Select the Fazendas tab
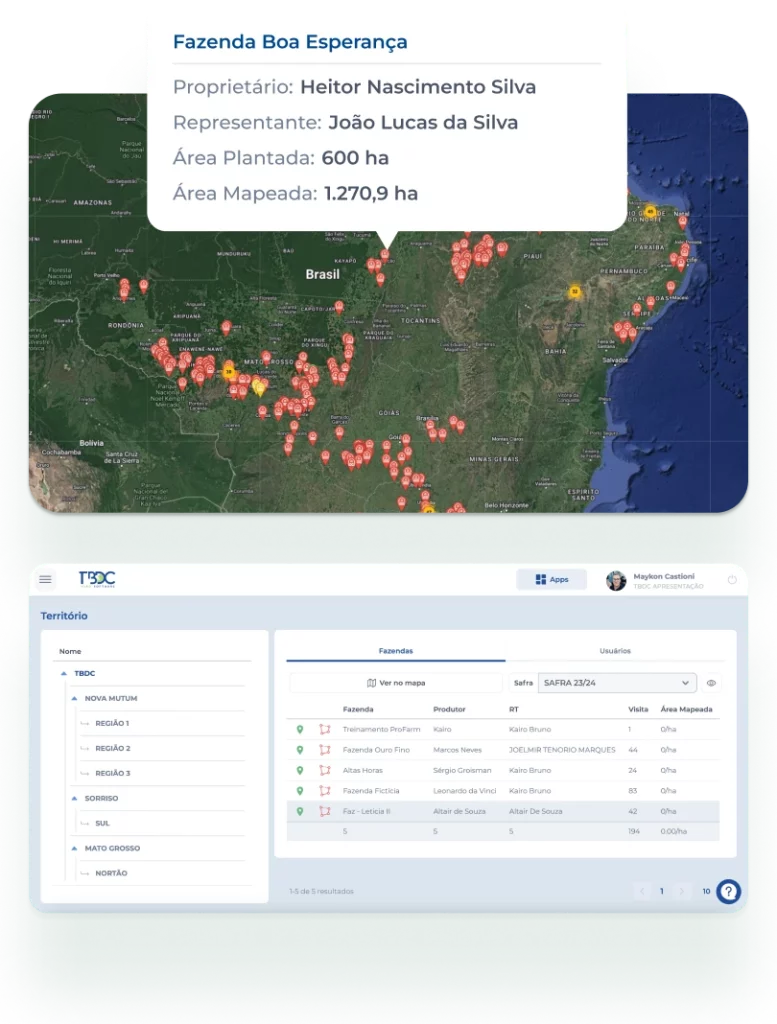 [396, 651]
